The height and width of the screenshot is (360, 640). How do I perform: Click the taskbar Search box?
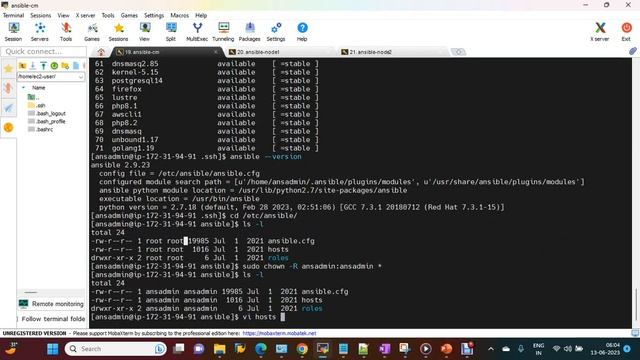pos(116,349)
